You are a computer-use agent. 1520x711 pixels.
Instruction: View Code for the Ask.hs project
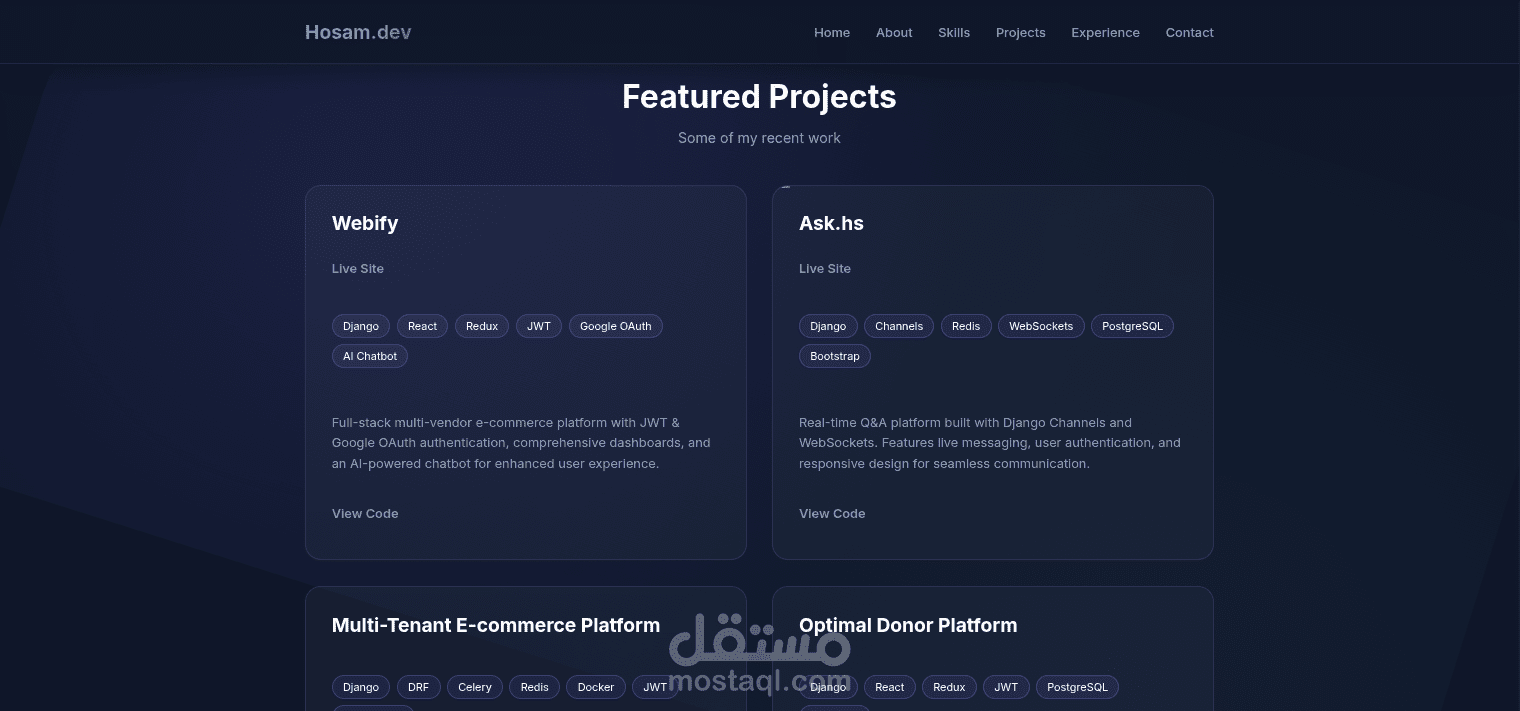[832, 513]
